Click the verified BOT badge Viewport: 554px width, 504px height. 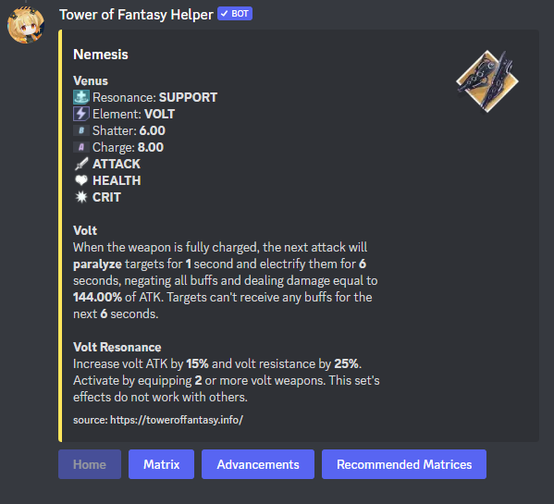[235, 14]
